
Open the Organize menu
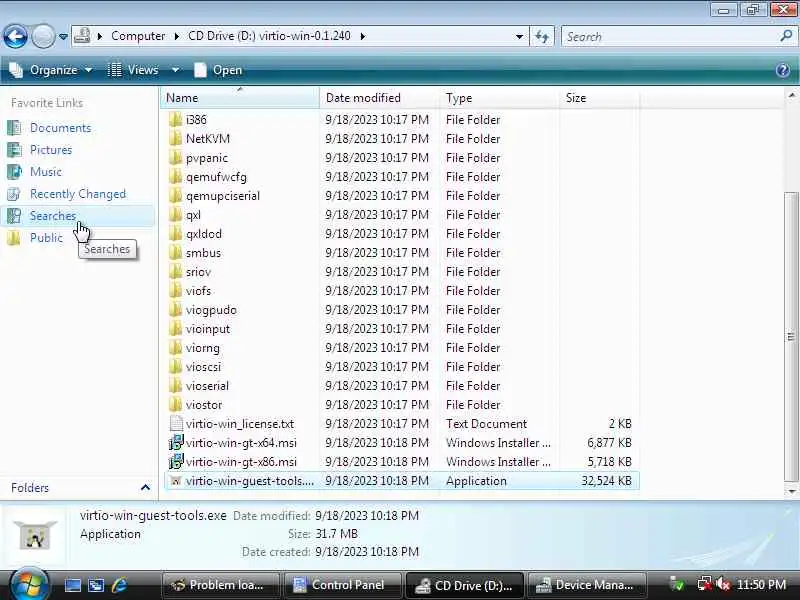(52, 70)
